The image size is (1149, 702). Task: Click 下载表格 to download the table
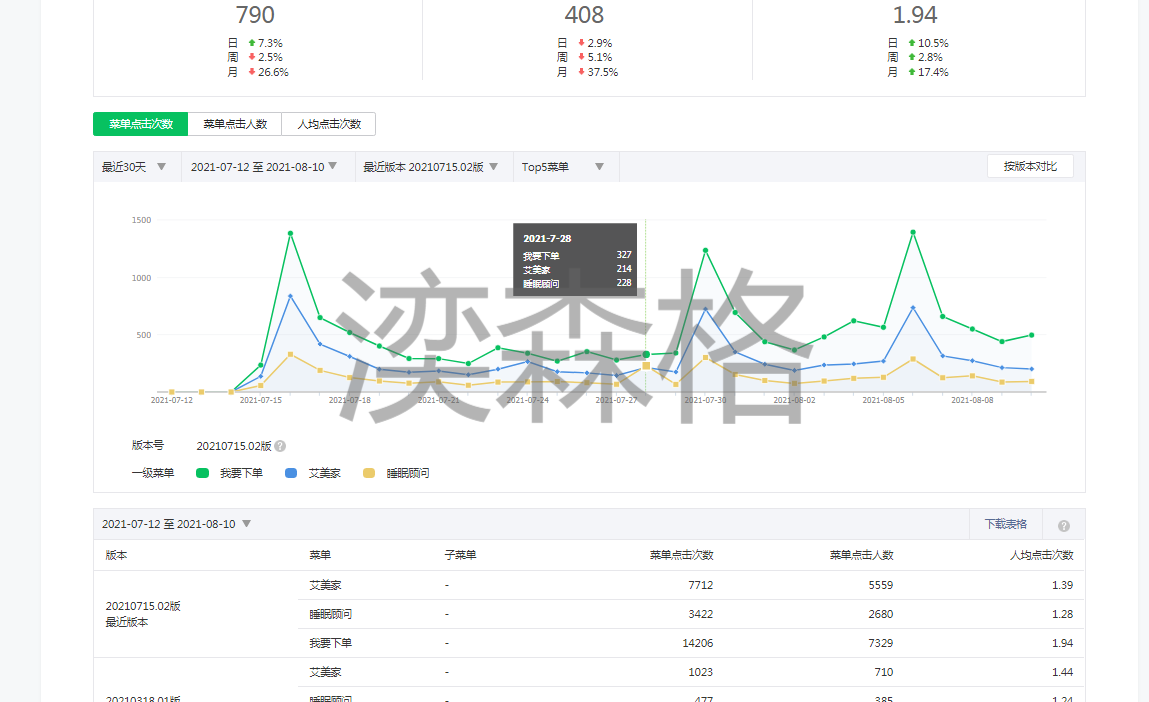(1005, 524)
